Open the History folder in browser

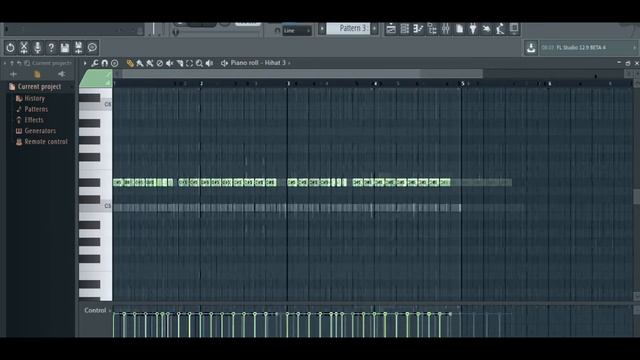tap(35, 98)
